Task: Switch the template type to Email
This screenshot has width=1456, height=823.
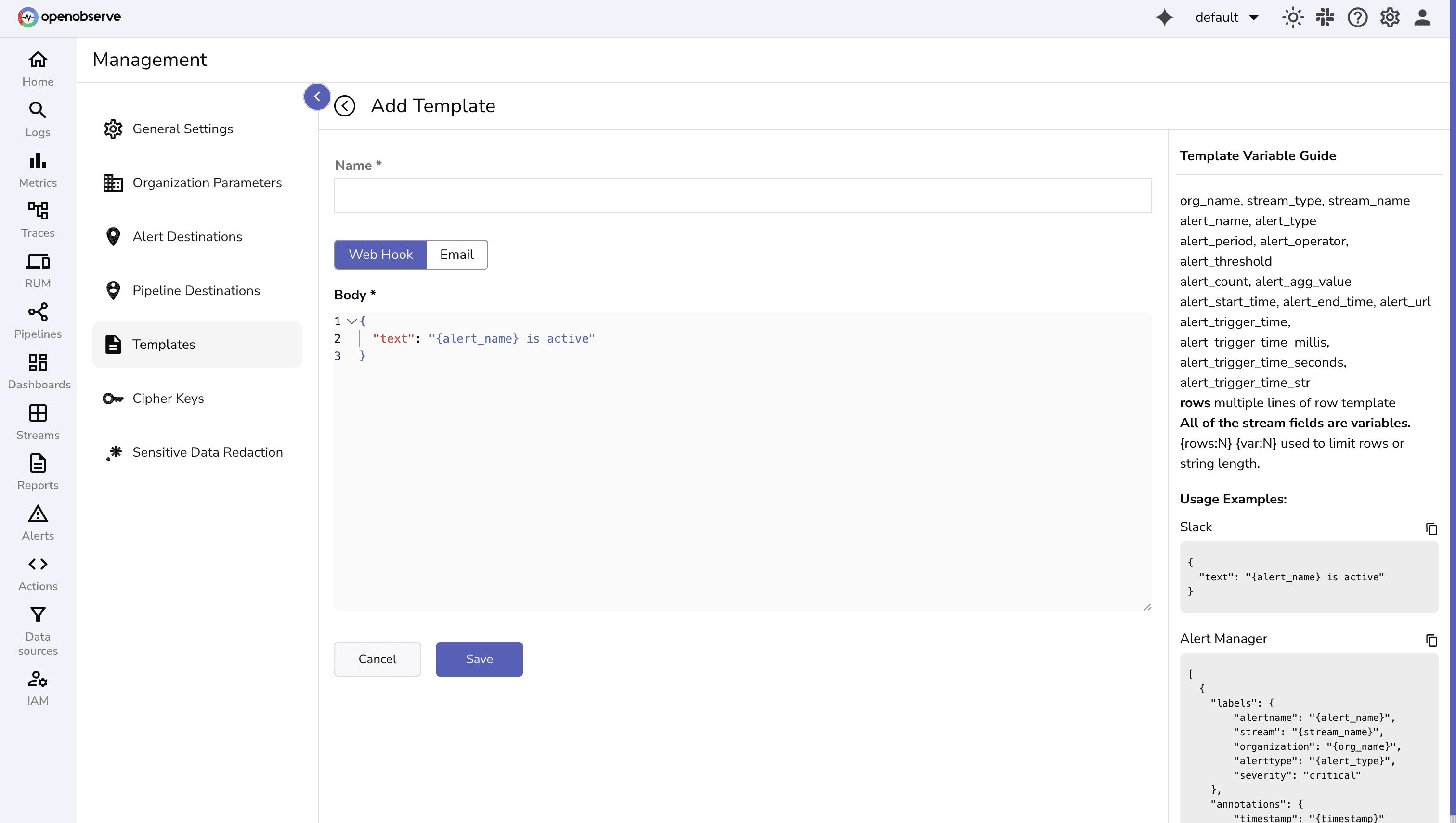Action: pos(456,255)
